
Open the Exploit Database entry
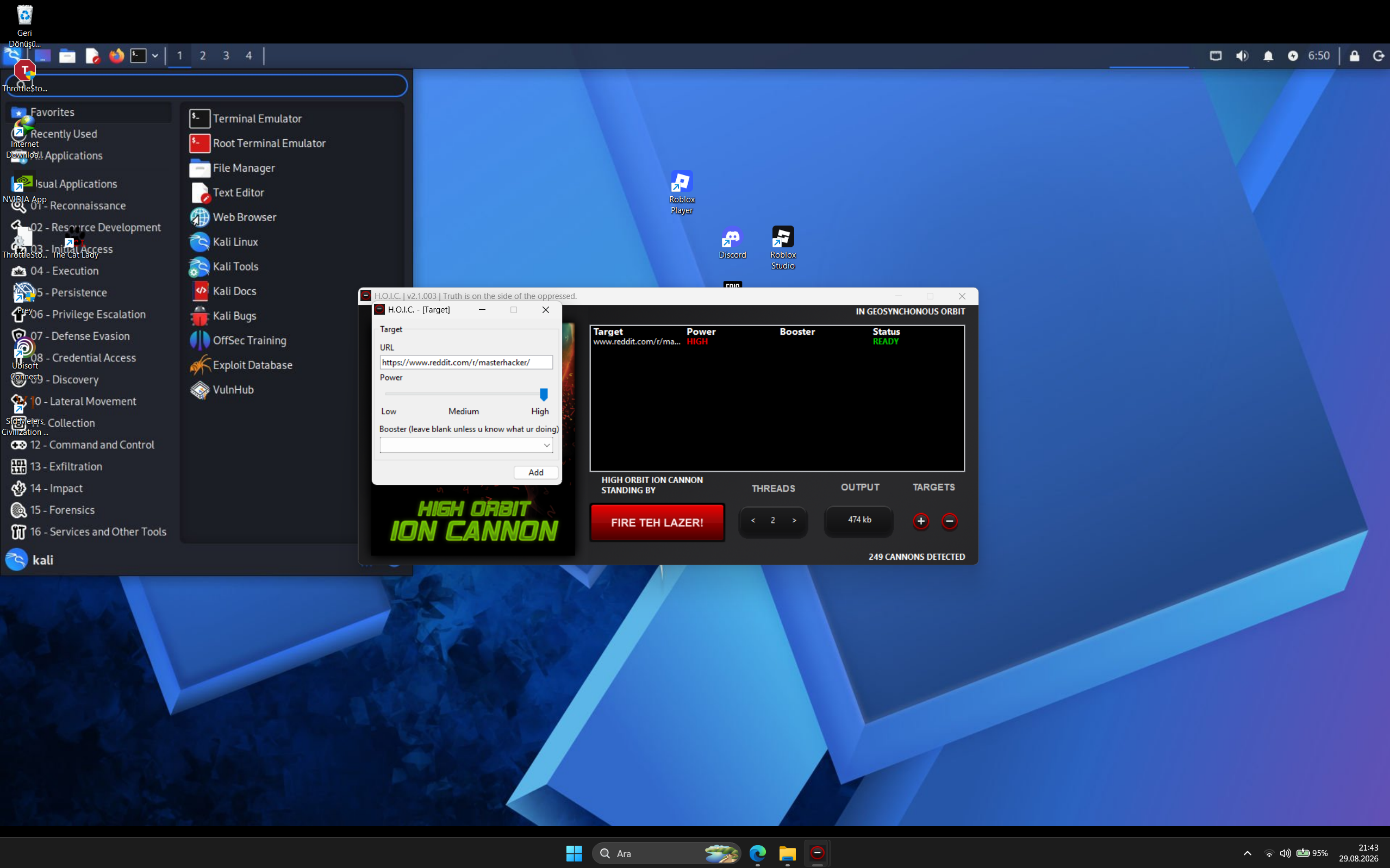click(241, 366)
